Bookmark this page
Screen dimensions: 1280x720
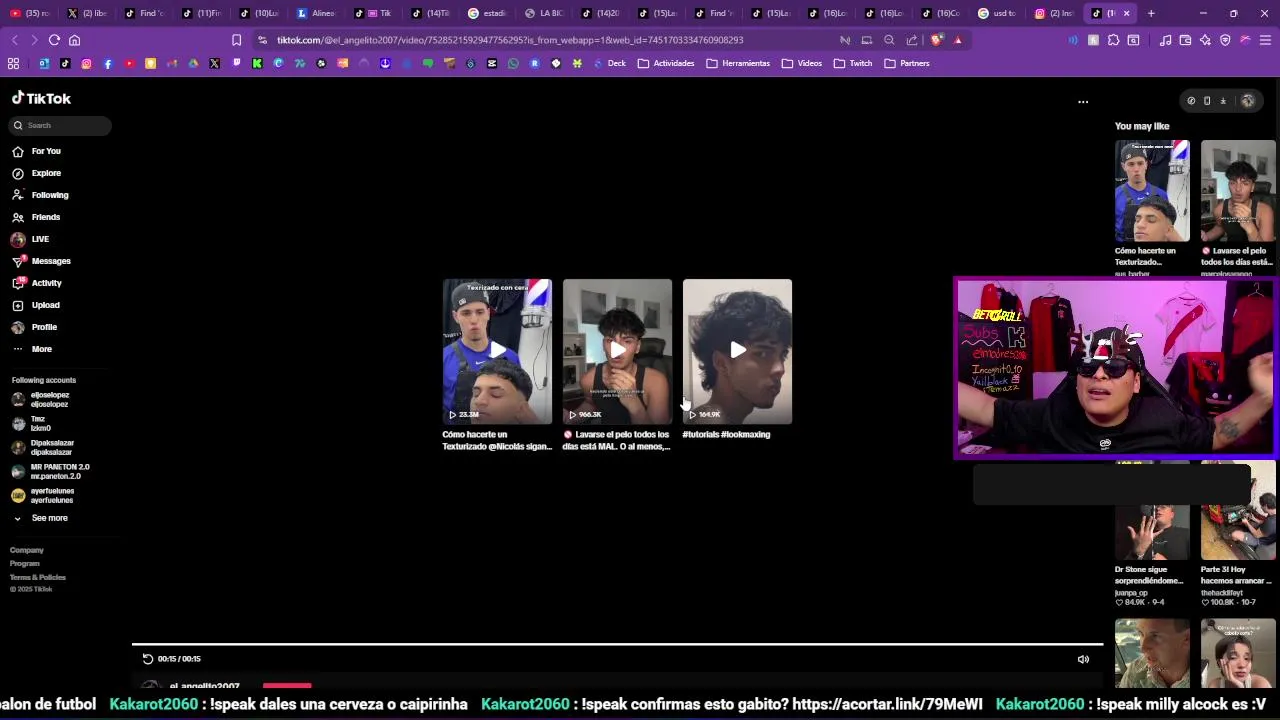(x=236, y=40)
